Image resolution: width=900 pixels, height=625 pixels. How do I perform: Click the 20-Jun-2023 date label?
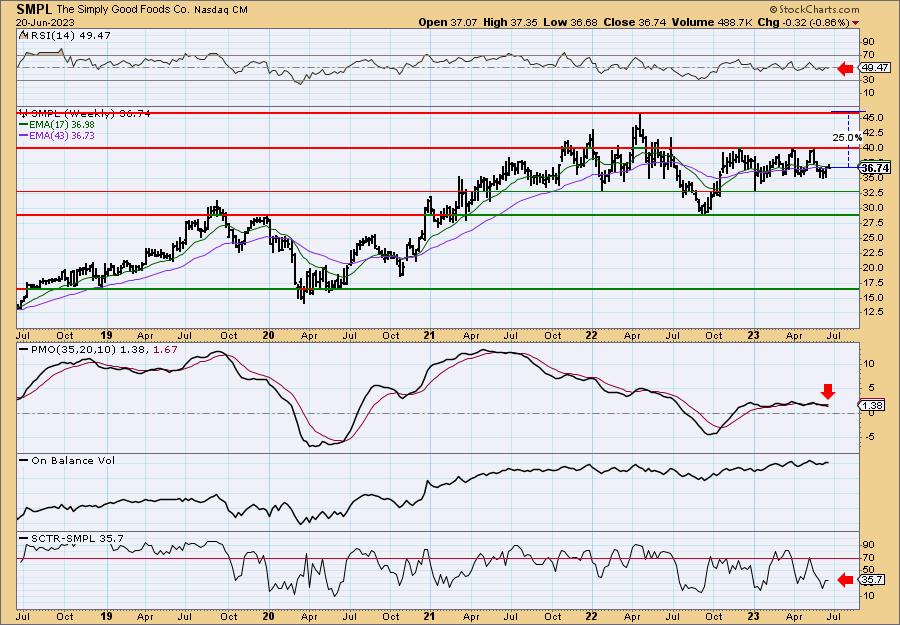tap(43, 22)
